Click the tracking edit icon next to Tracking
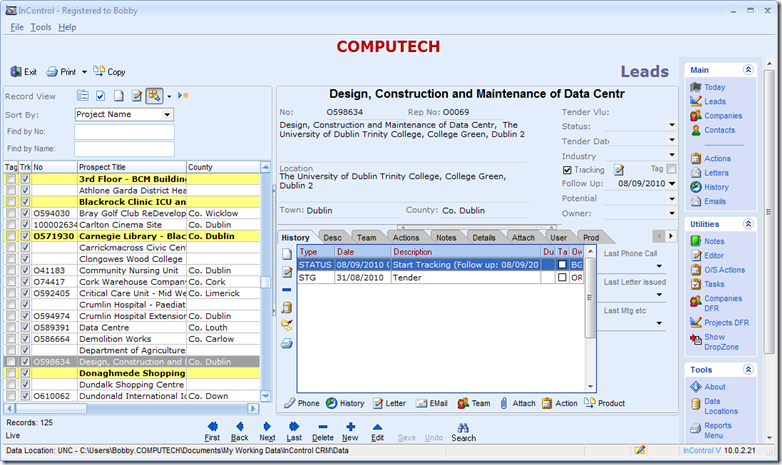This screenshot has width=782, height=465. pos(619,170)
